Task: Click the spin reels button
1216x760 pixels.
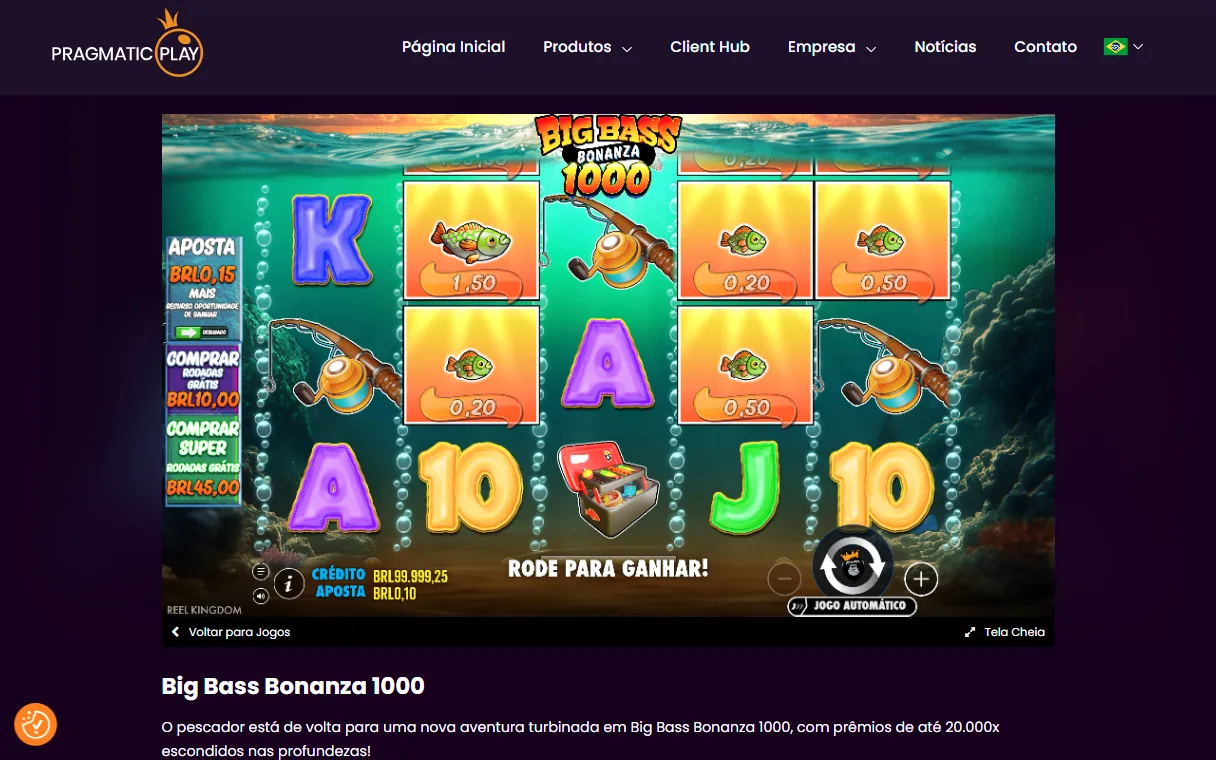Action: click(852, 565)
